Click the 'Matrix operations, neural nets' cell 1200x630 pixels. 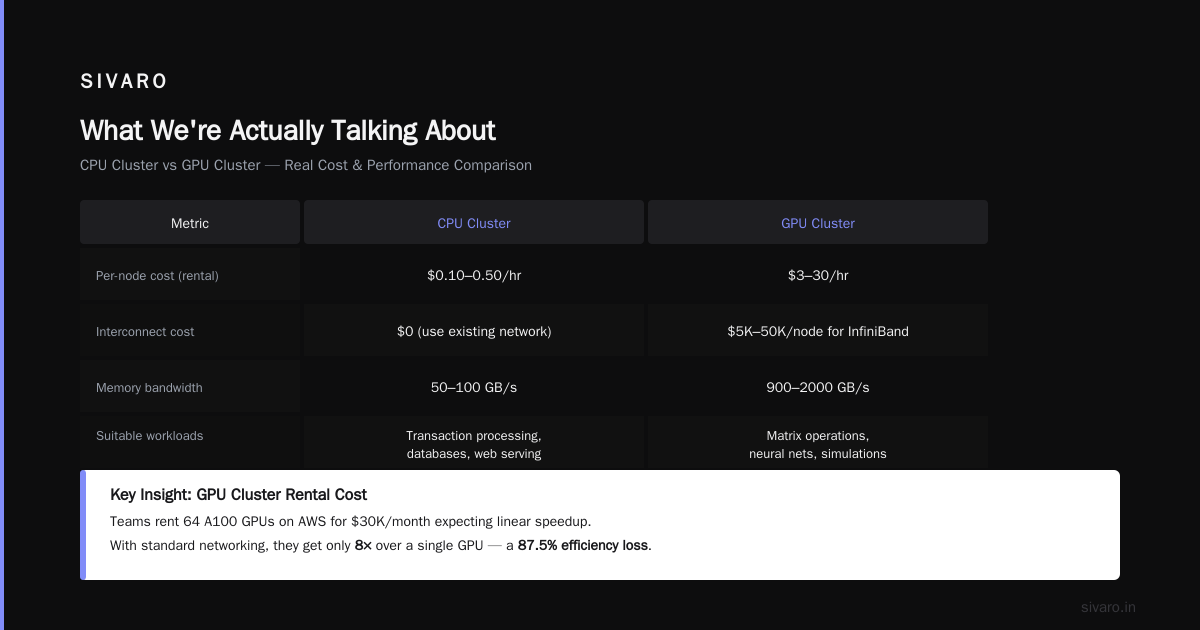coord(818,444)
